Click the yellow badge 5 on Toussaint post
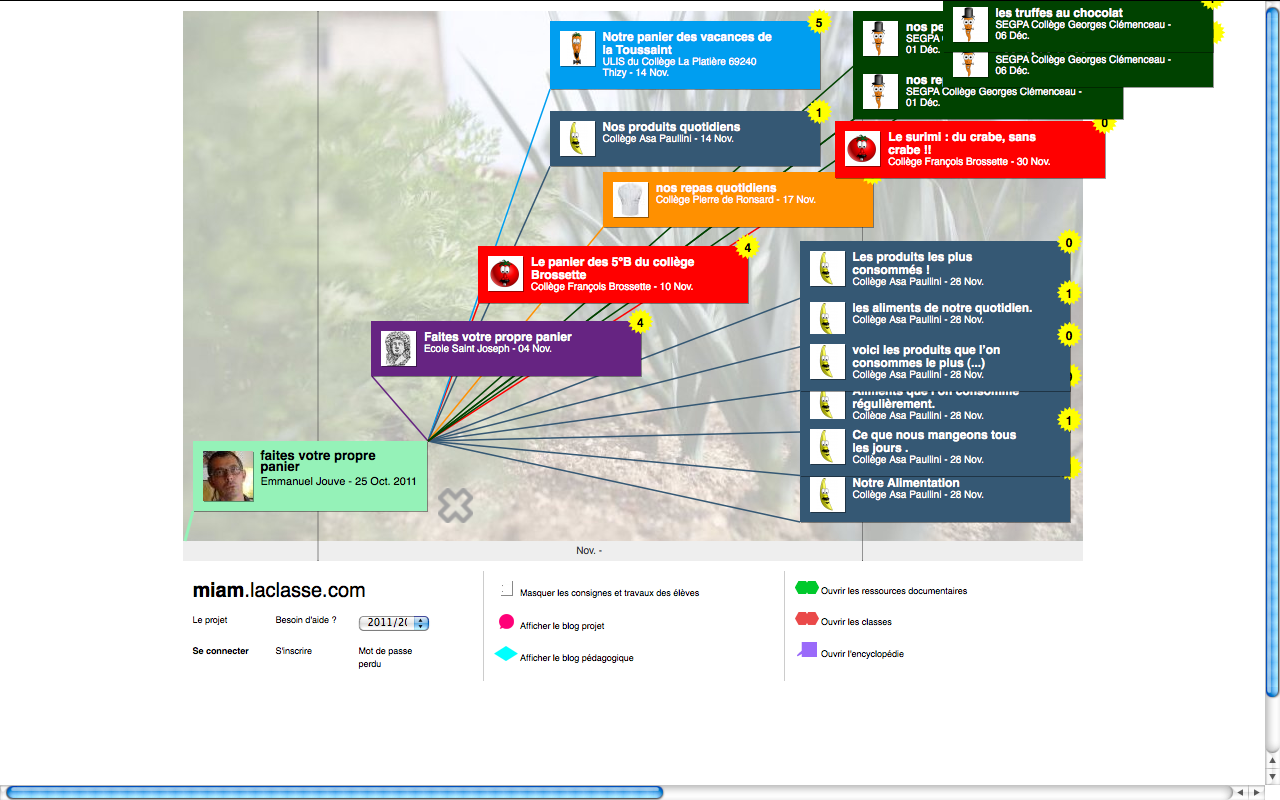 click(x=819, y=23)
